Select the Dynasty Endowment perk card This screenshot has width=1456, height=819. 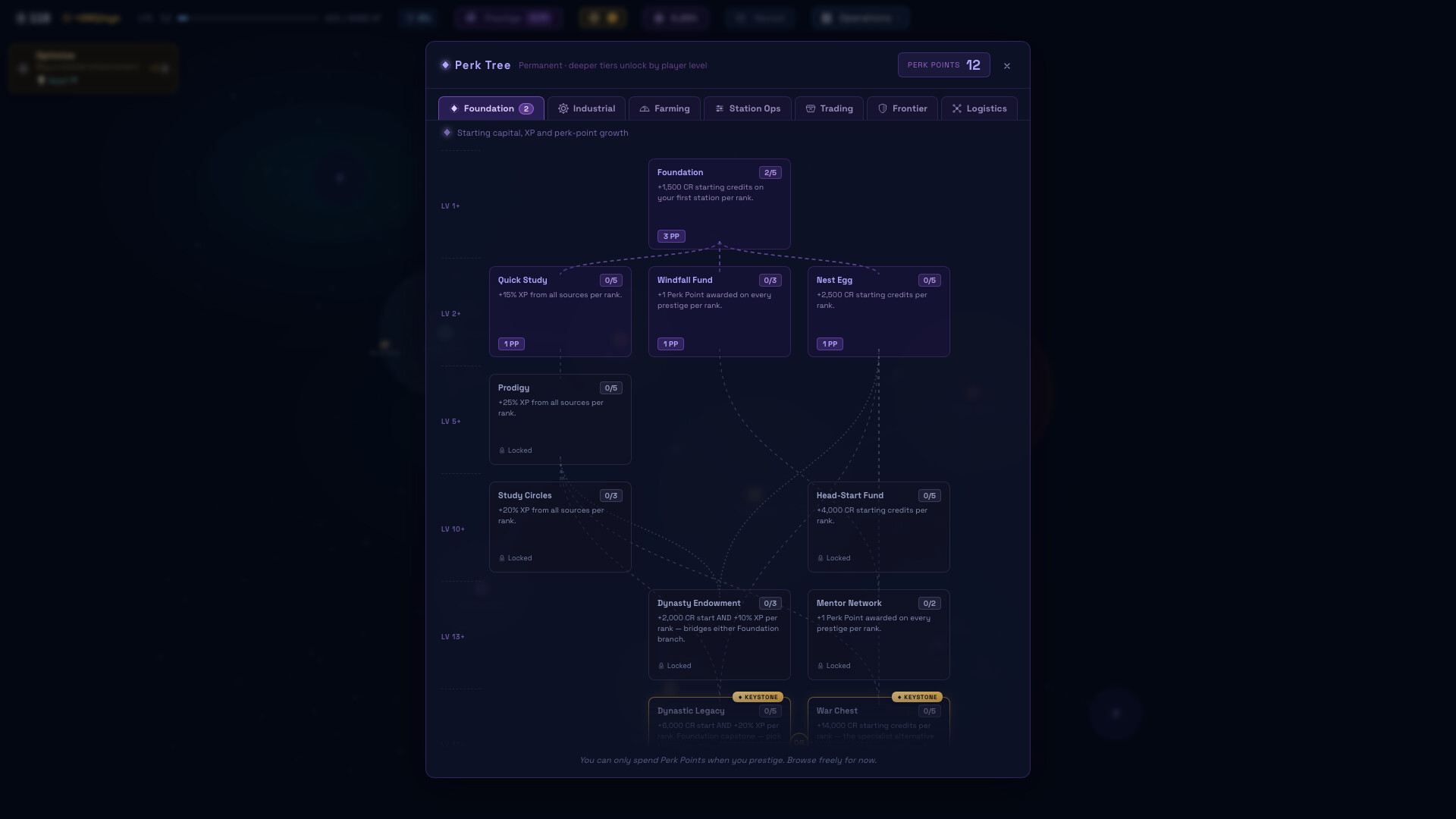click(720, 635)
